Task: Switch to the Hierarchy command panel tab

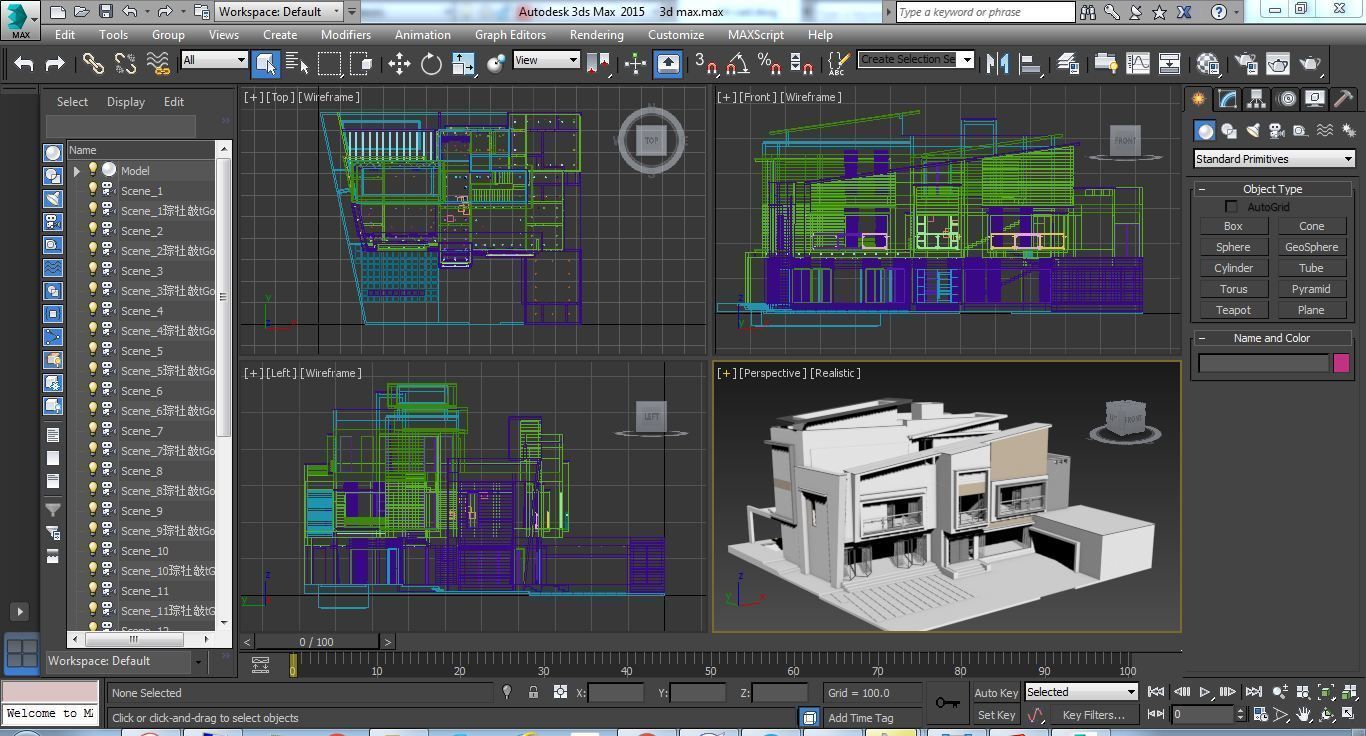Action: point(1256,99)
